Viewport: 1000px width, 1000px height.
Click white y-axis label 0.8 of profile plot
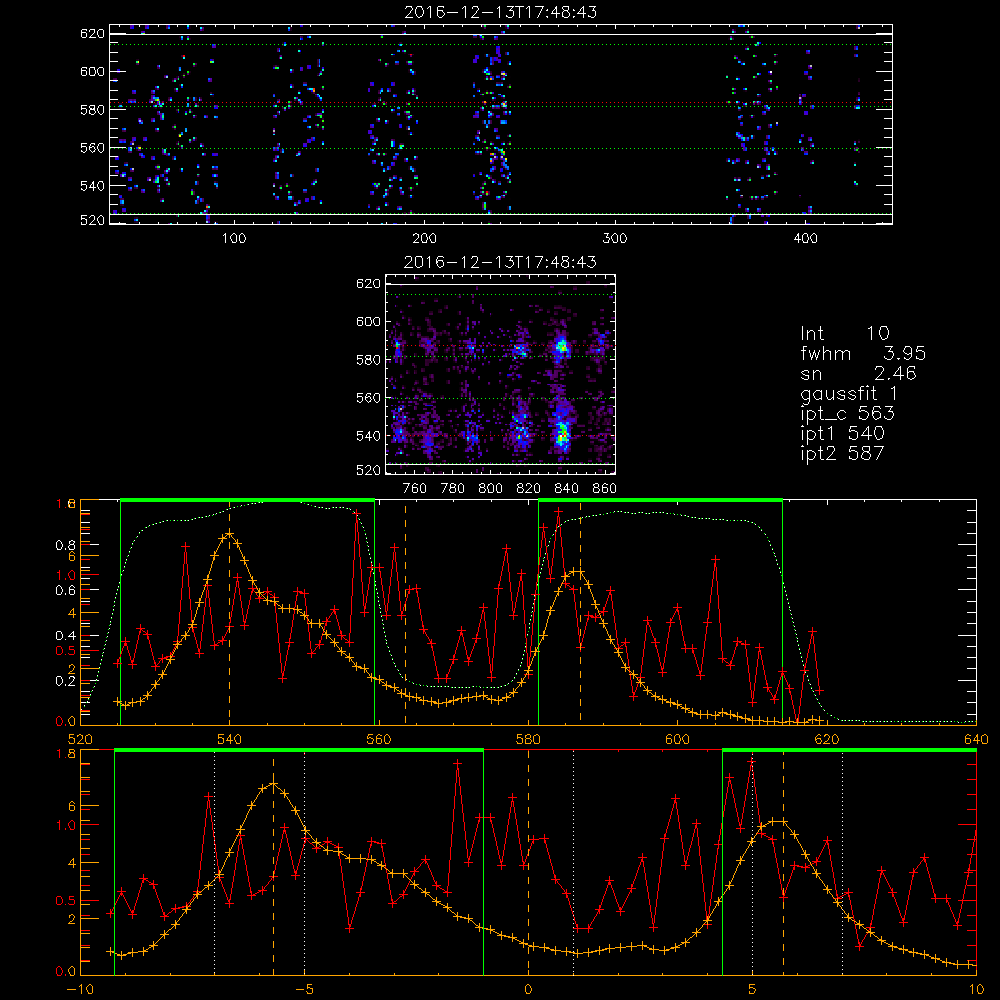68,545
